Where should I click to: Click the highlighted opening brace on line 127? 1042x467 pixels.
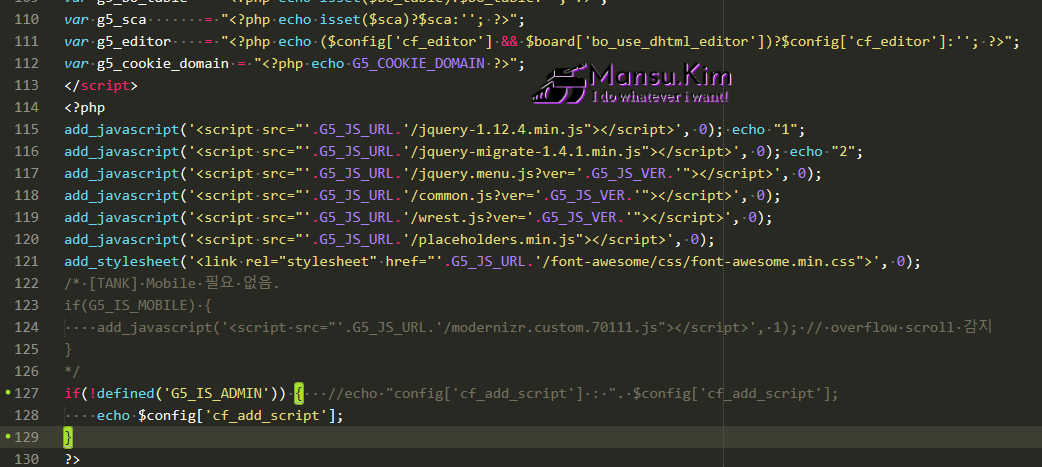299,393
